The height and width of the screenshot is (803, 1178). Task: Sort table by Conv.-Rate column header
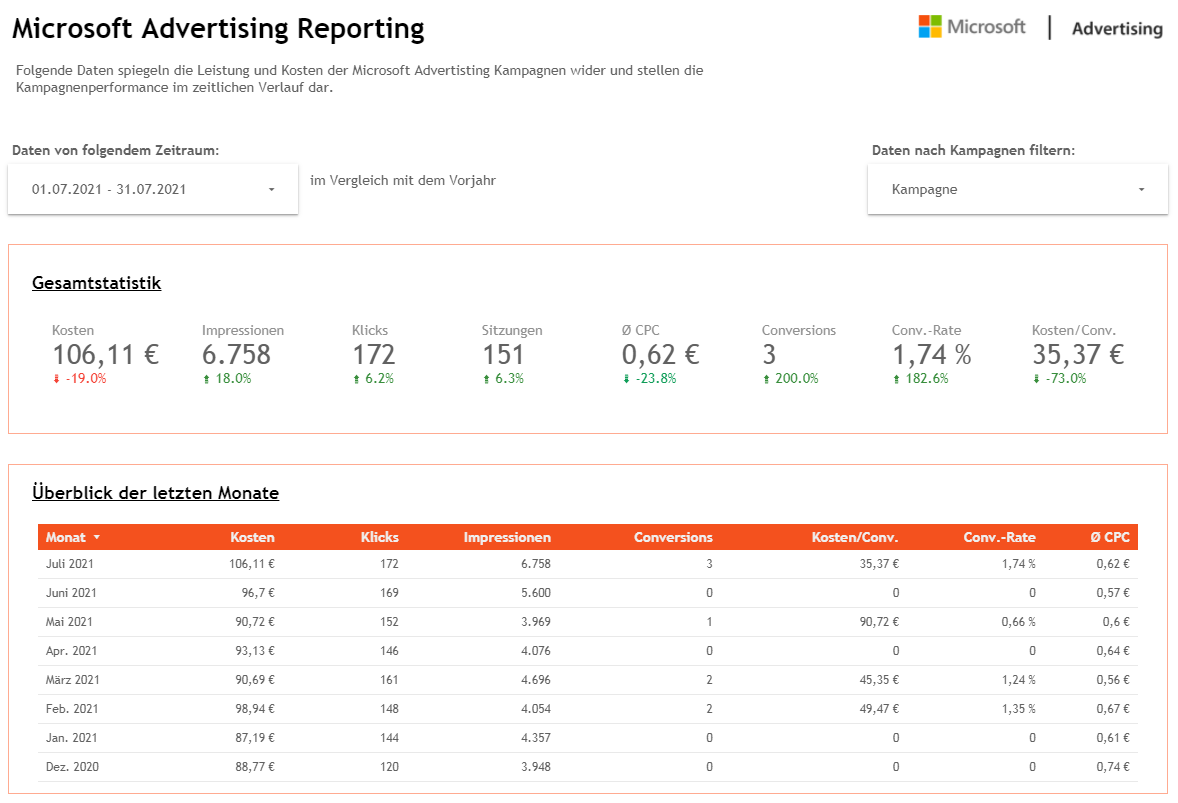click(999, 537)
